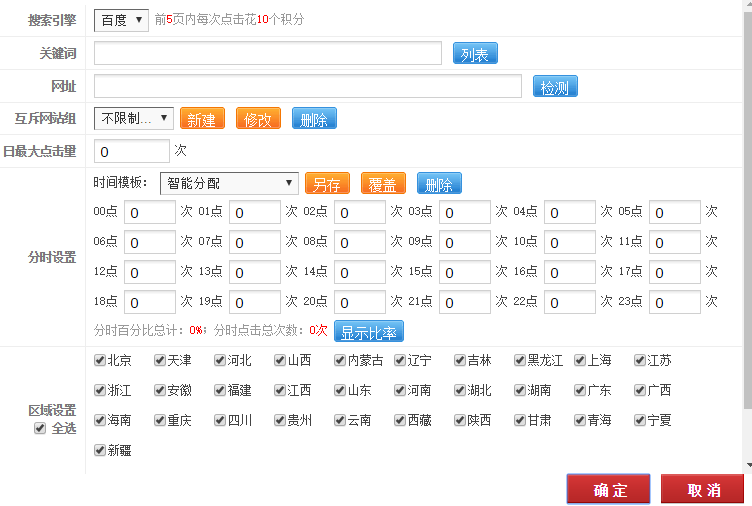Confirm with the 确定 button

click(608, 489)
